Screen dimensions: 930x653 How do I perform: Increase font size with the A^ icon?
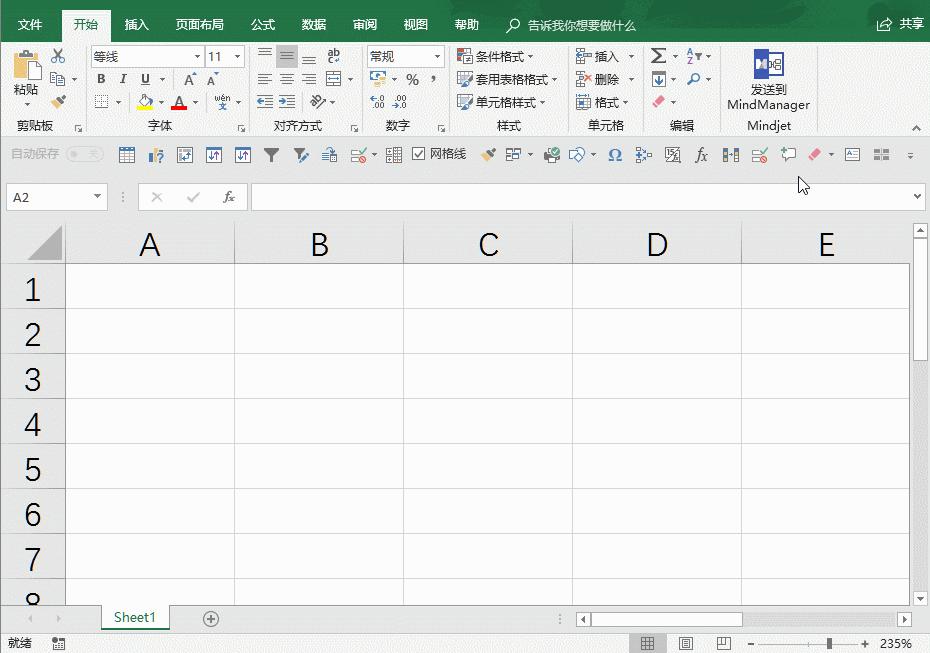[190, 78]
